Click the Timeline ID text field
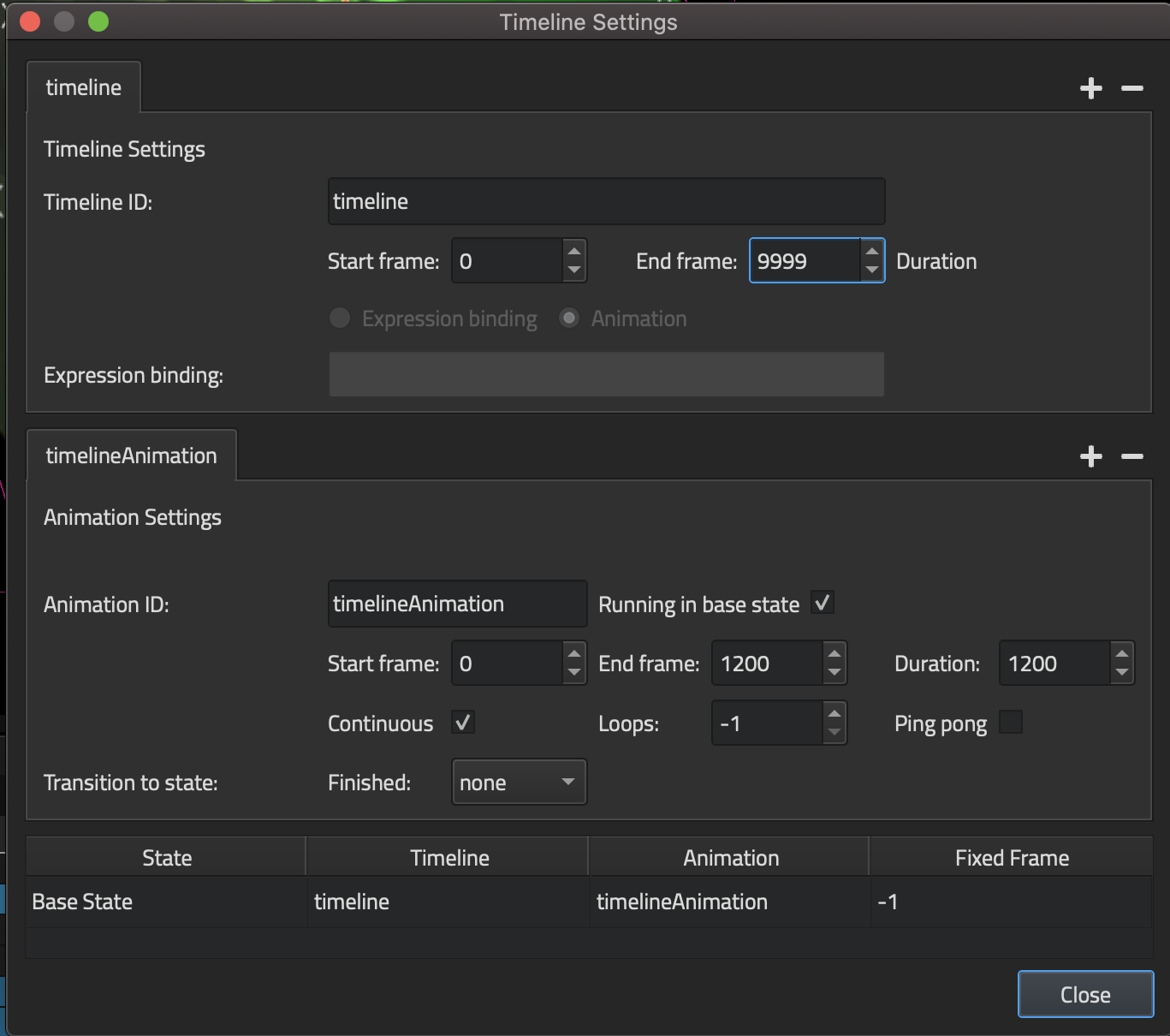This screenshot has height=1036, width=1170. click(x=606, y=201)
